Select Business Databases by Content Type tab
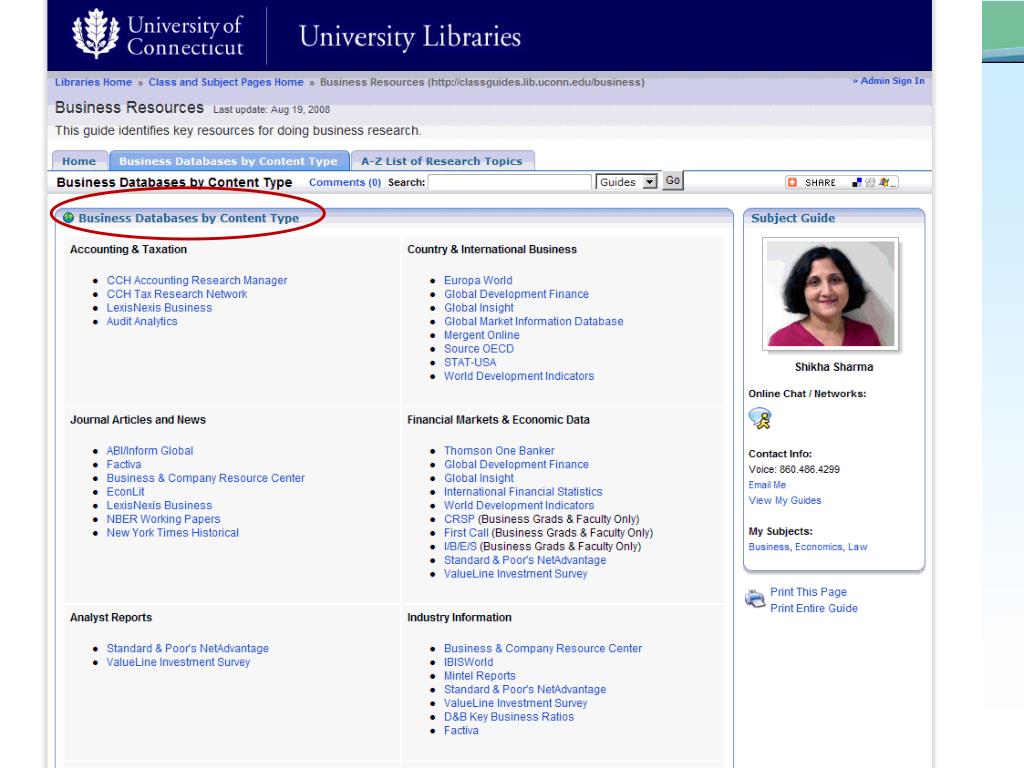Screen dimensions: 1024x768 229,161
